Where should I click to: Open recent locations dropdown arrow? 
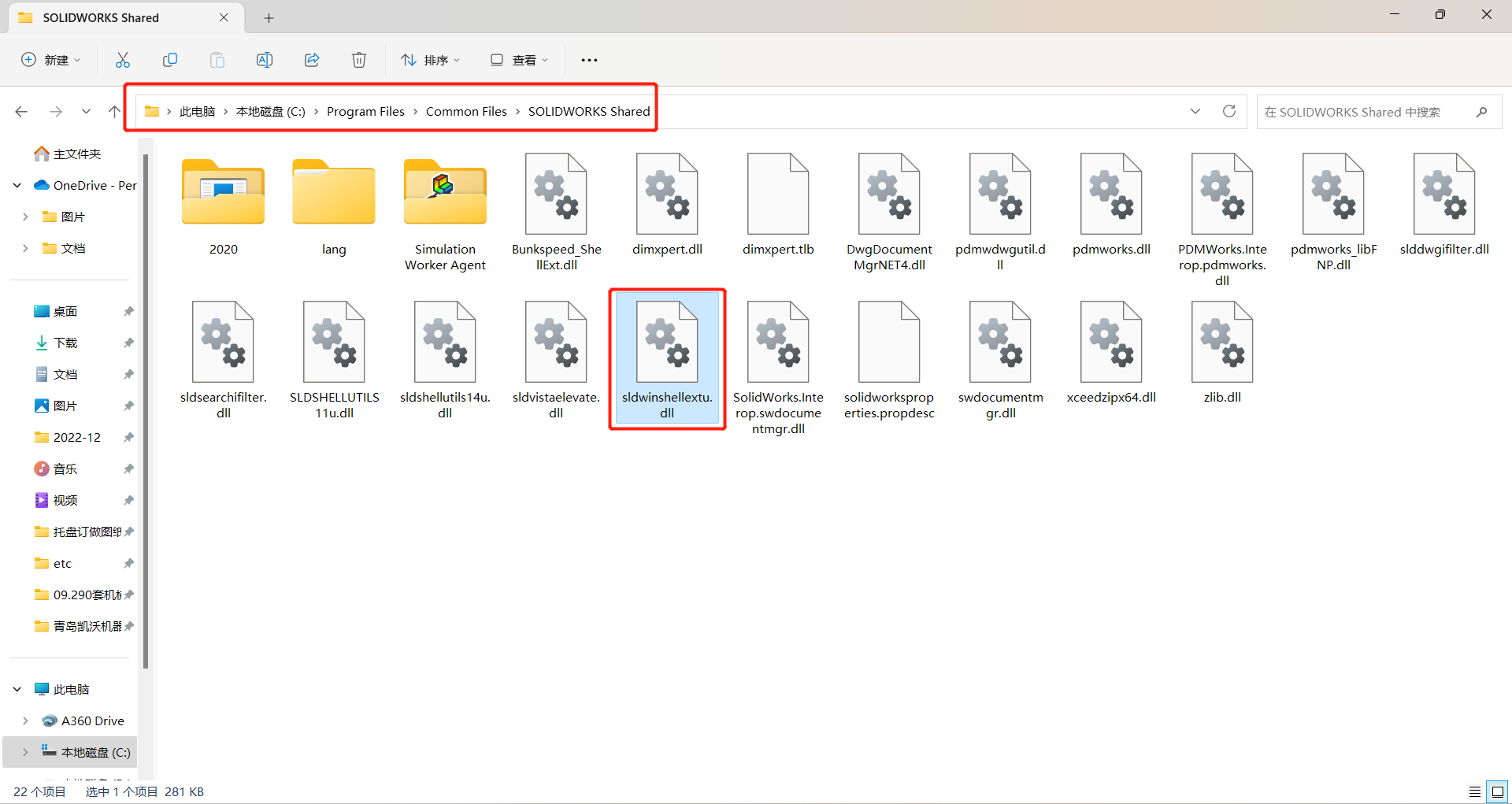pos(86,112)
